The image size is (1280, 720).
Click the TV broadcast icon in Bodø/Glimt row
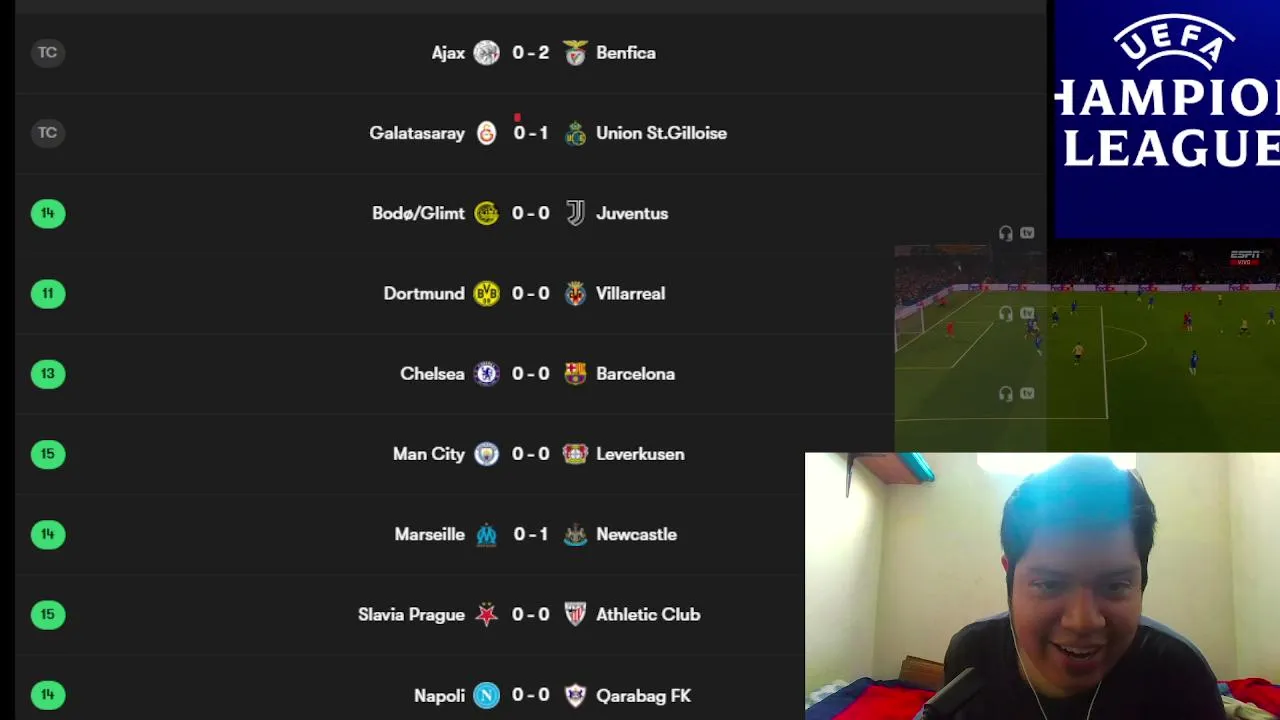tap(1027, 233)
